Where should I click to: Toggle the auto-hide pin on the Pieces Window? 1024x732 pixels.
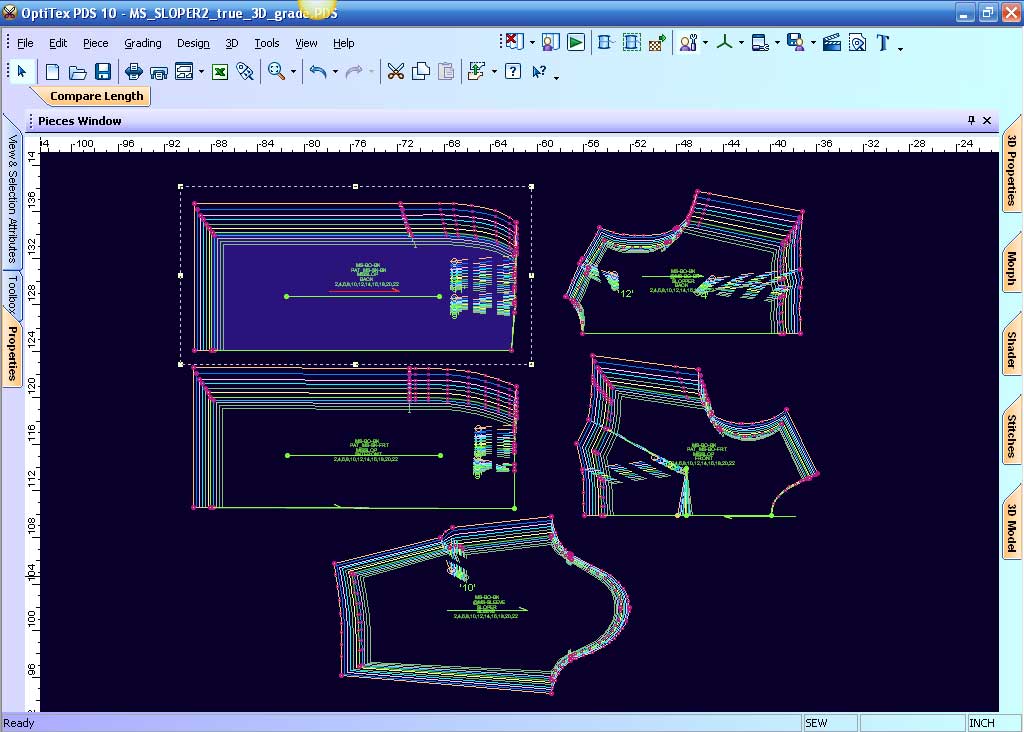coord(969,120)
